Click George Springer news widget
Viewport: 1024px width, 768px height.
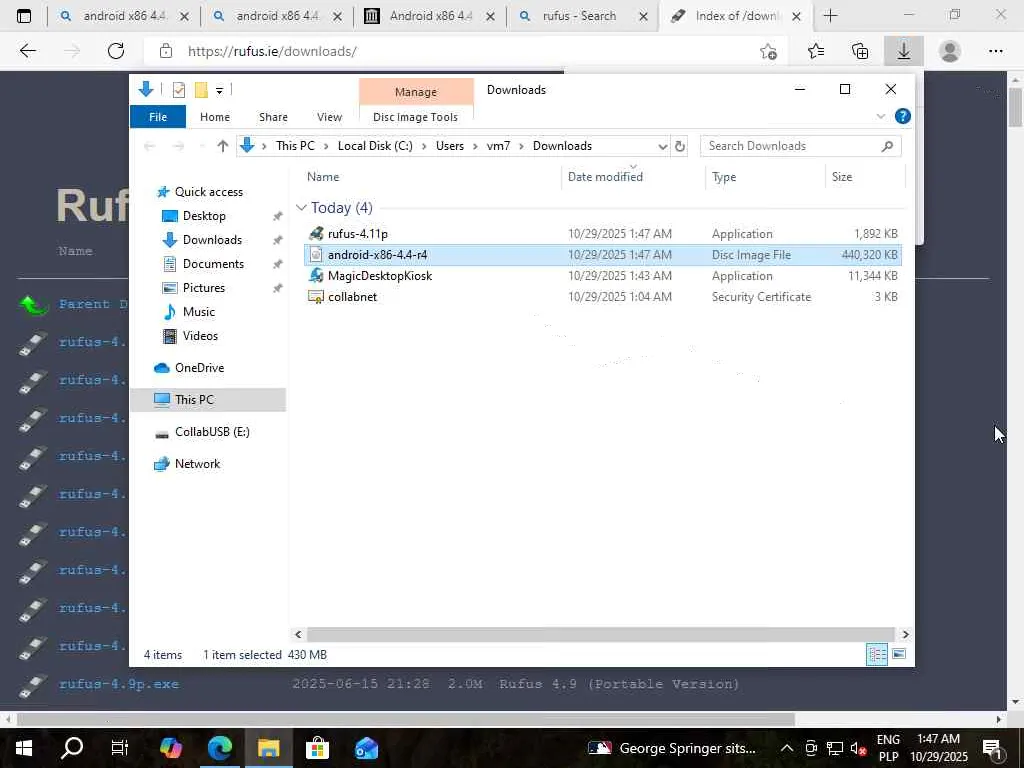coord(672,748)
